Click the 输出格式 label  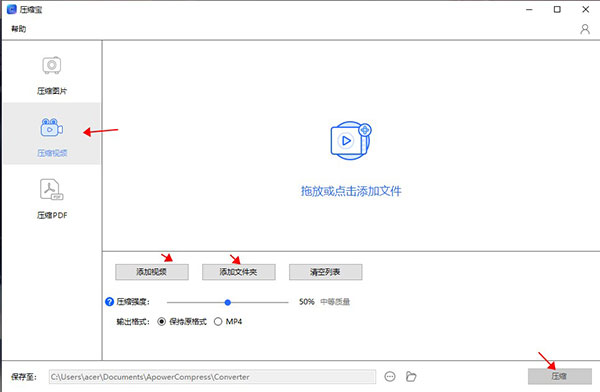click(x=133, y=322)
